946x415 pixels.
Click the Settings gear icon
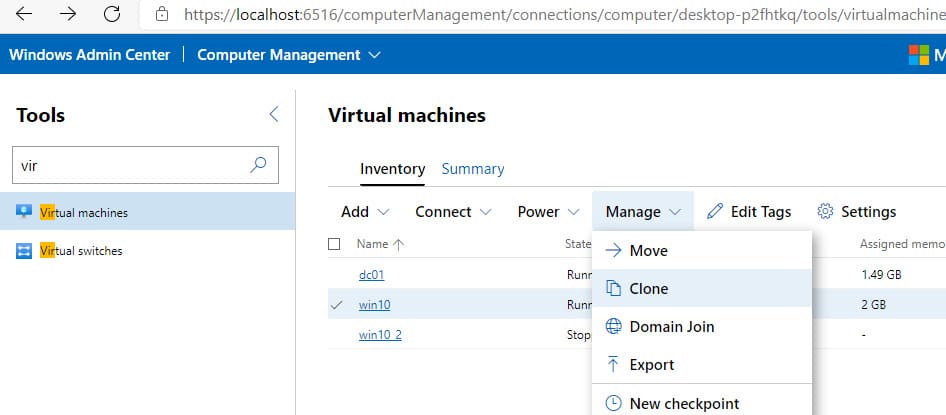[825, 211]
